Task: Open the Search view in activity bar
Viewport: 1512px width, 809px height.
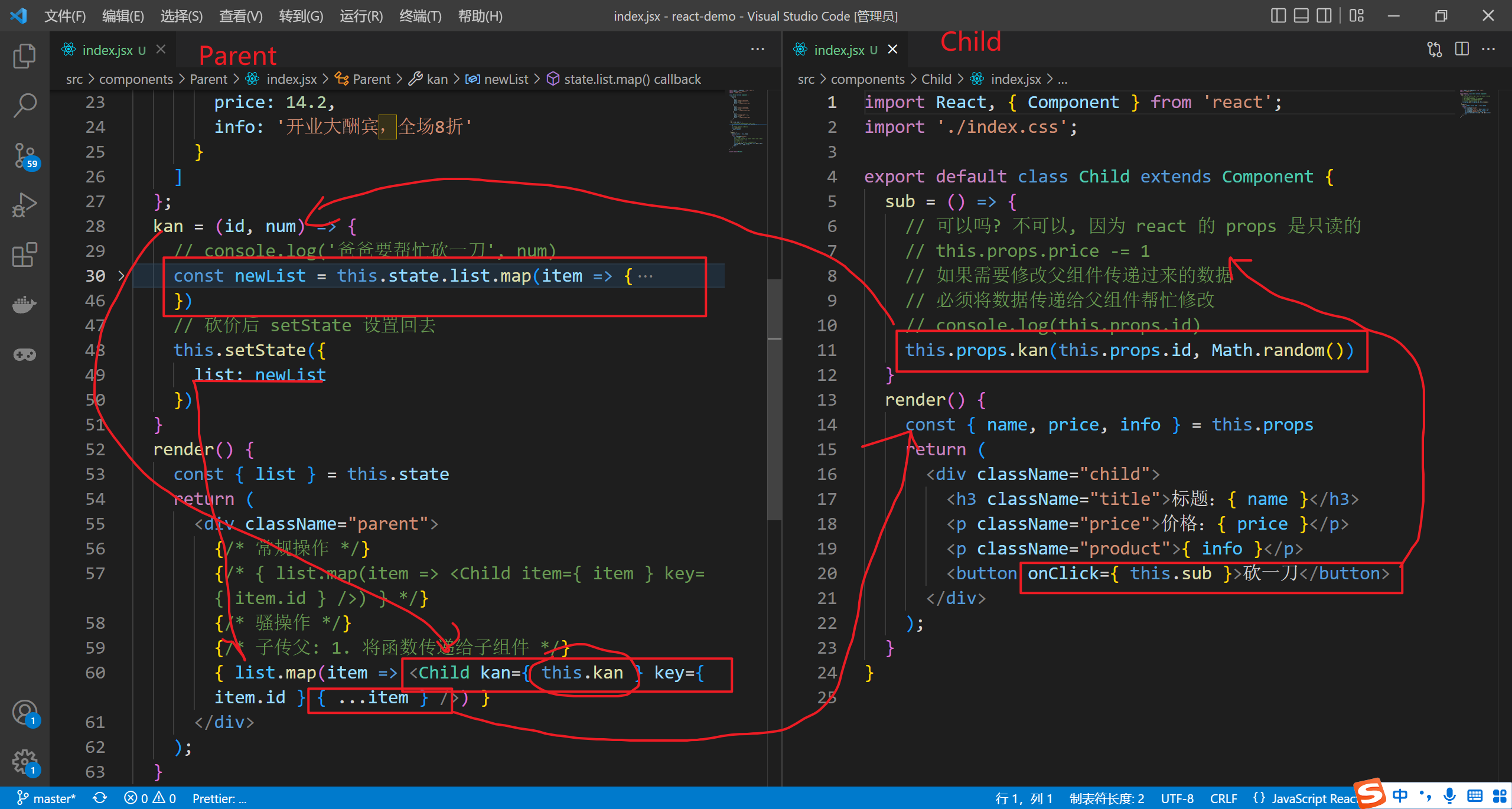Action: coord(24,105)
